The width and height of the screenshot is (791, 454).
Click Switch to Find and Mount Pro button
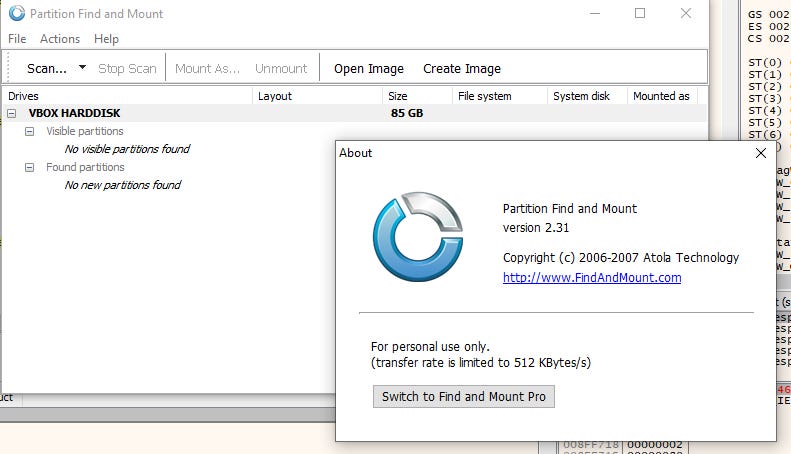[464, 396]
